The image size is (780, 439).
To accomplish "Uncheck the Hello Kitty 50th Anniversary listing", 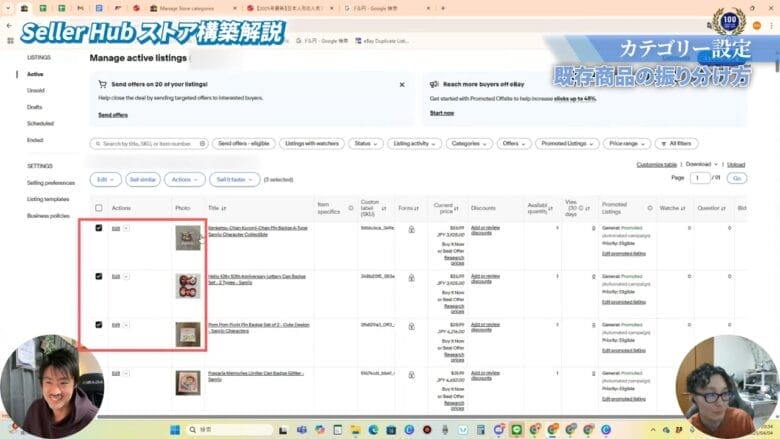I will tap(98, 276).
